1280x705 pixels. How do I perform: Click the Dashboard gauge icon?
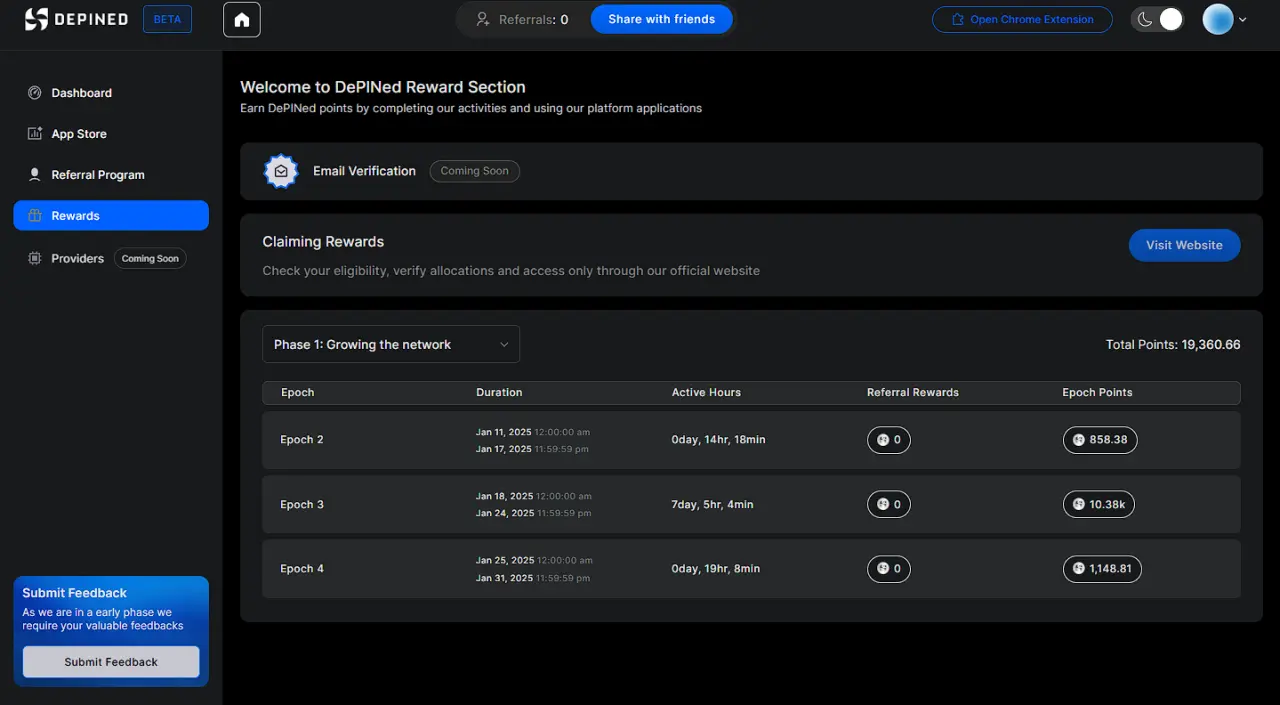click(x=35, y=93)
